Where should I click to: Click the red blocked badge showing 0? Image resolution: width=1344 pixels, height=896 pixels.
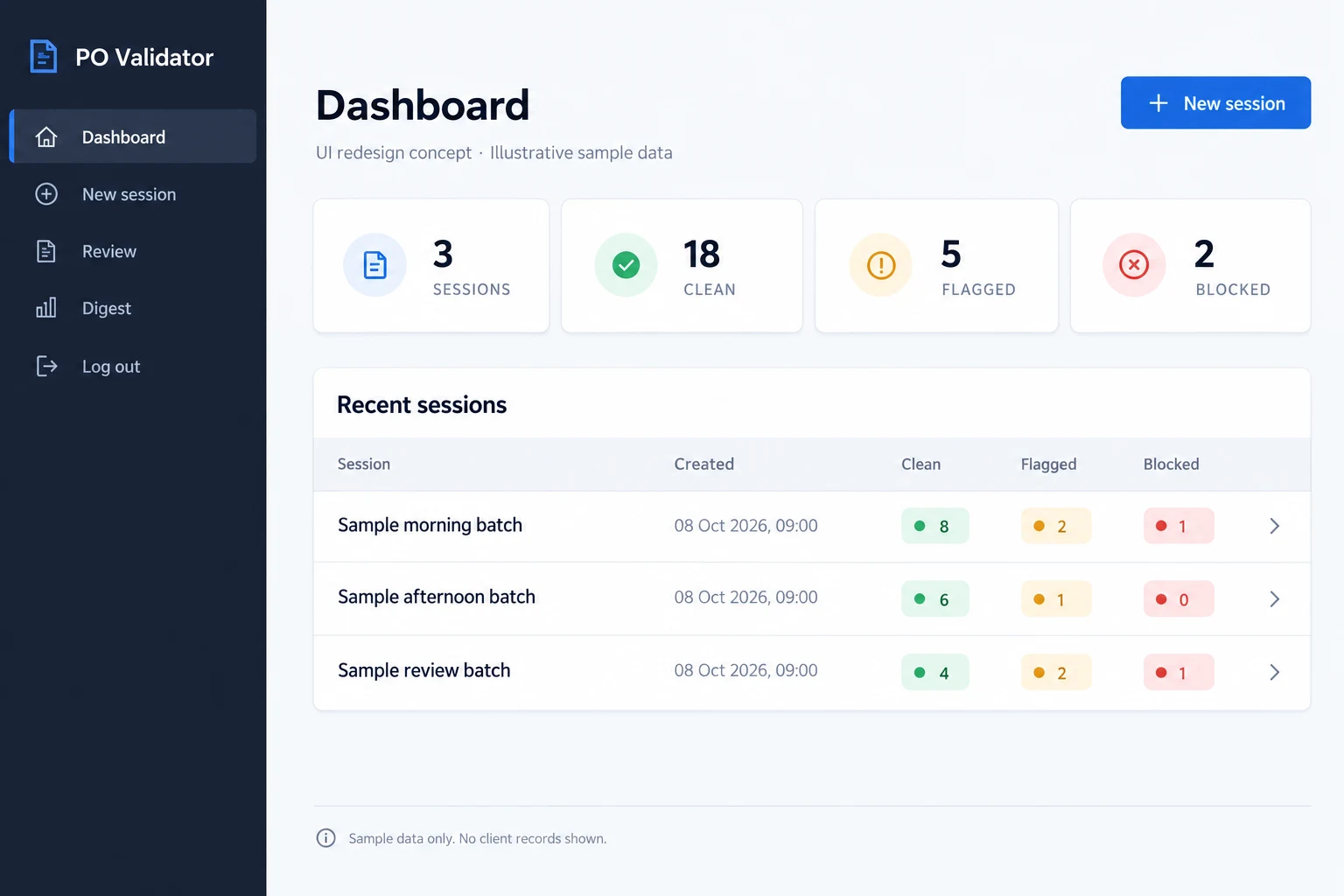tap(1178, 599)
